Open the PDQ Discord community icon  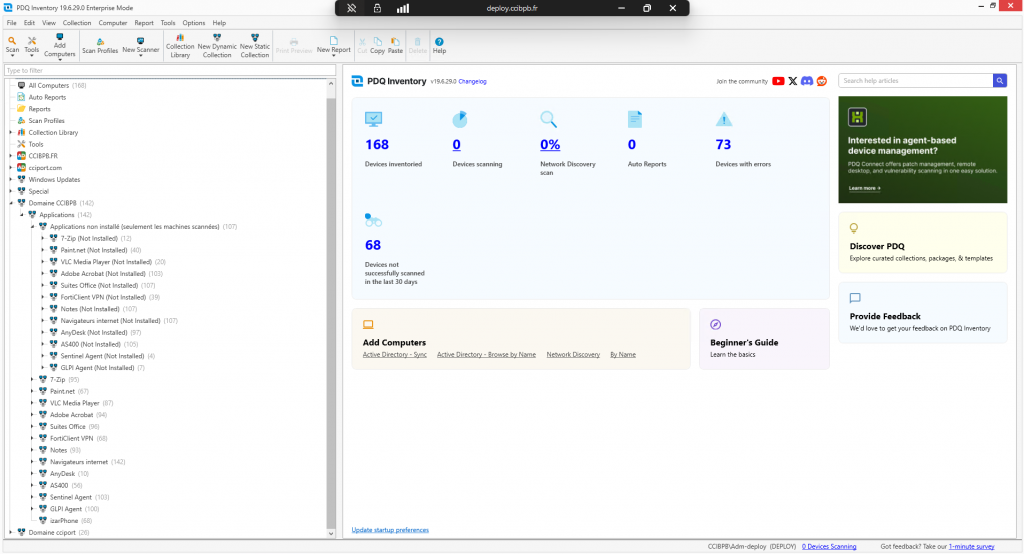(x=807, y=81)
